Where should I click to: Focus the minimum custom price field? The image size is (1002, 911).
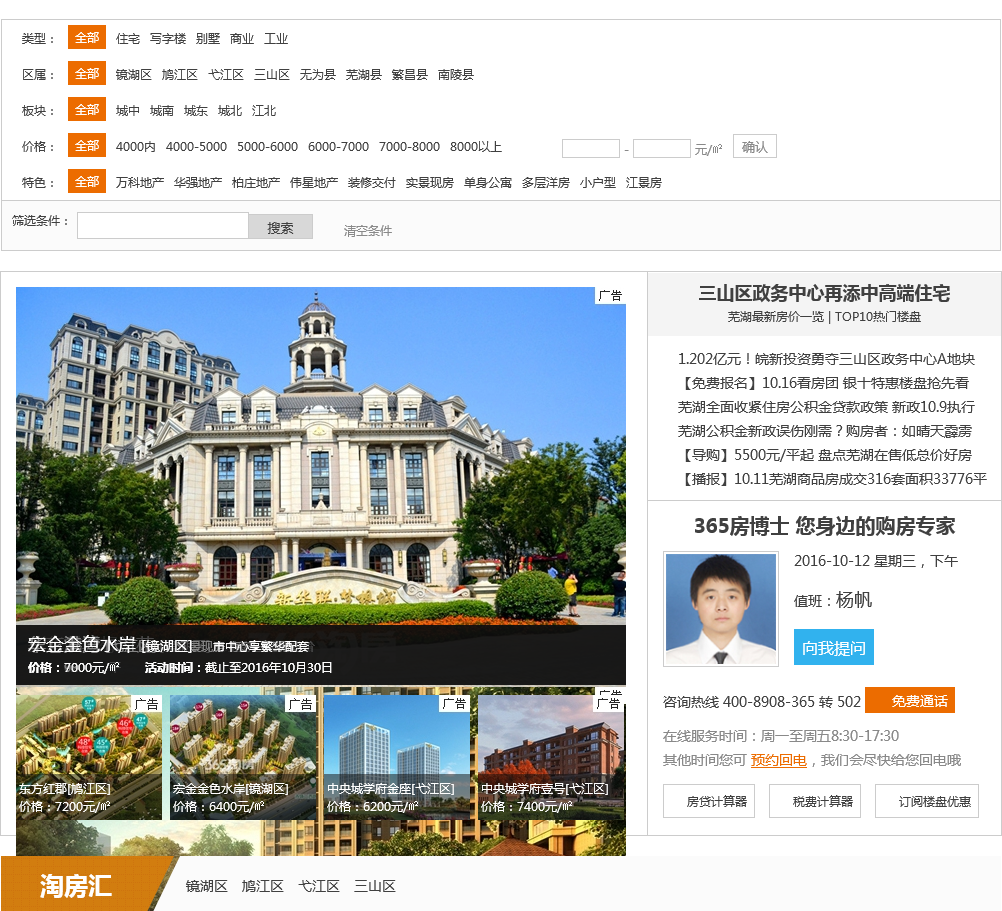(590, 148)
